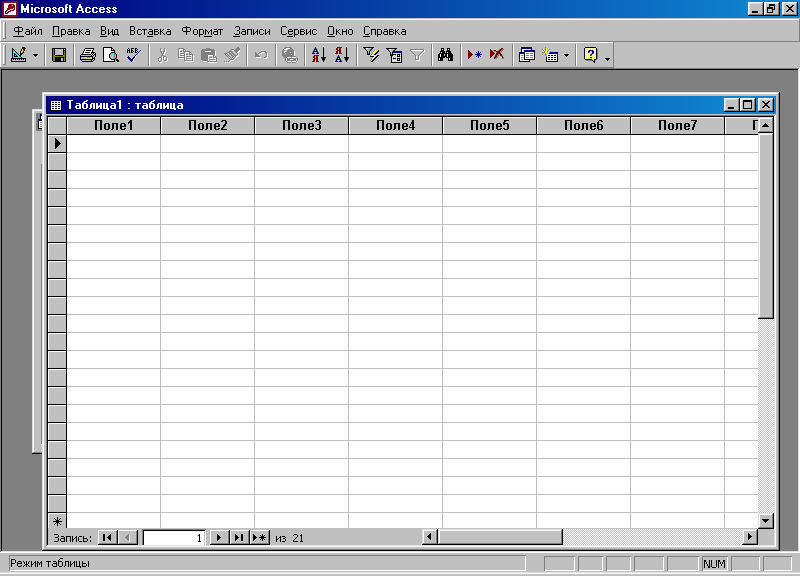
Task: Open the Сервис menu
Action: point(298,31)
